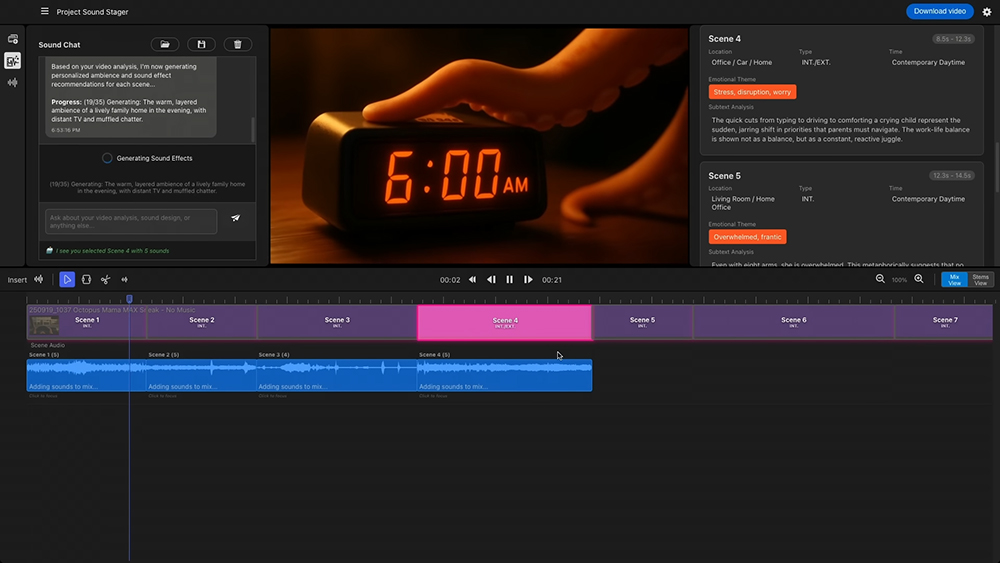Open the waveform panel in the left sidebar
Viewport: 1000px width, 563px height.
[13, 82]
